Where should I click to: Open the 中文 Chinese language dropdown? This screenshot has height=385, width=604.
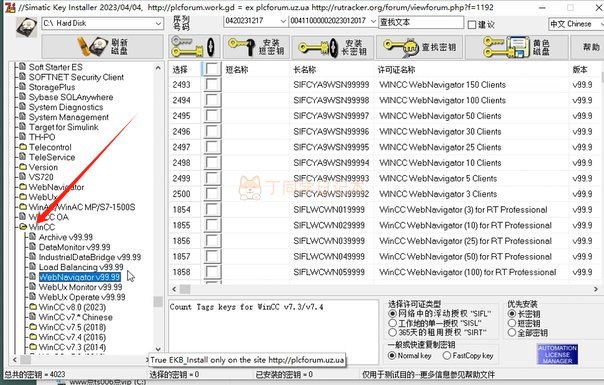pyautogui.click(x=576, y=24)
